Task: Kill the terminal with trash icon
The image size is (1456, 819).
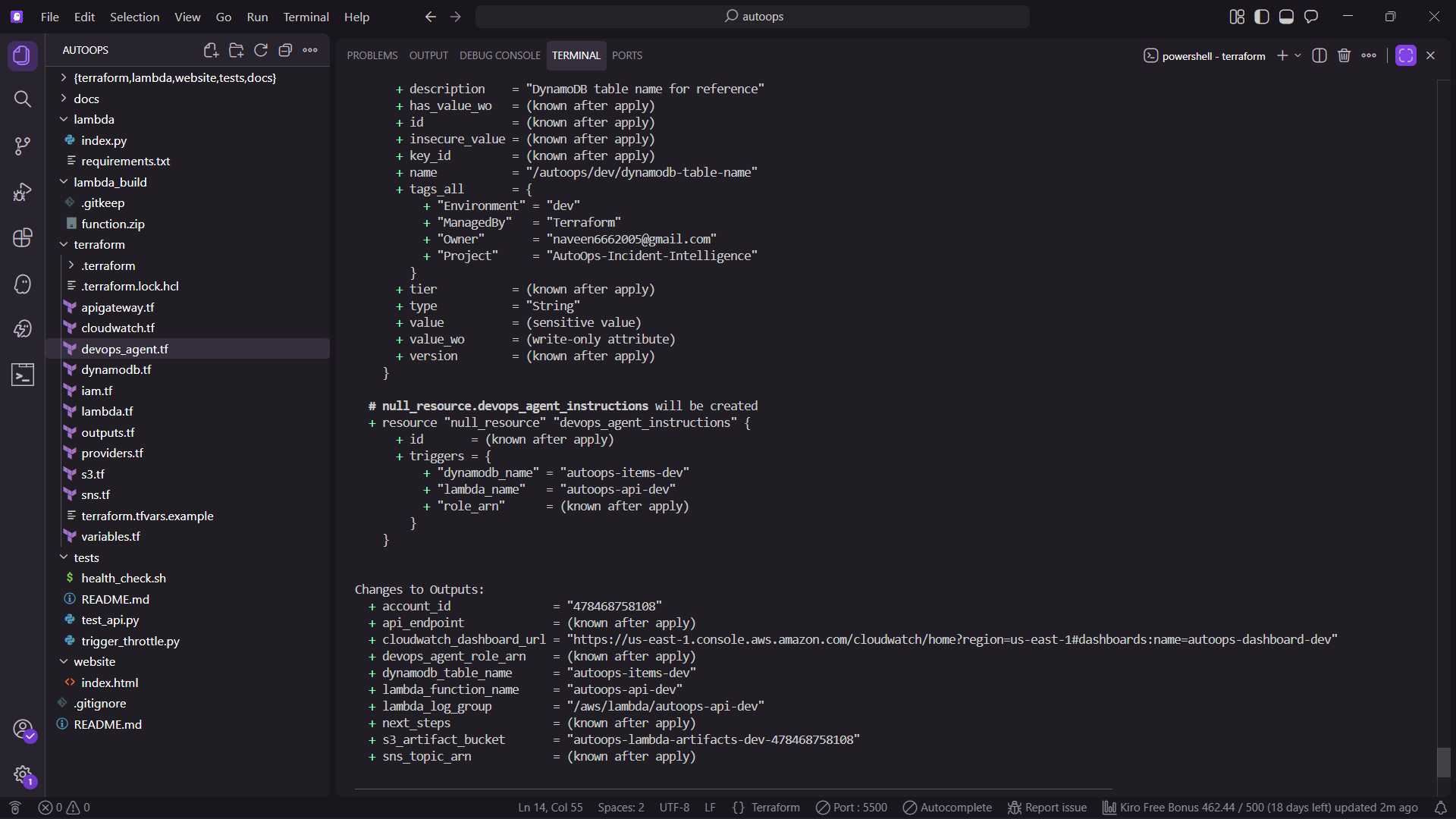Action: [x=1344, y=55]
